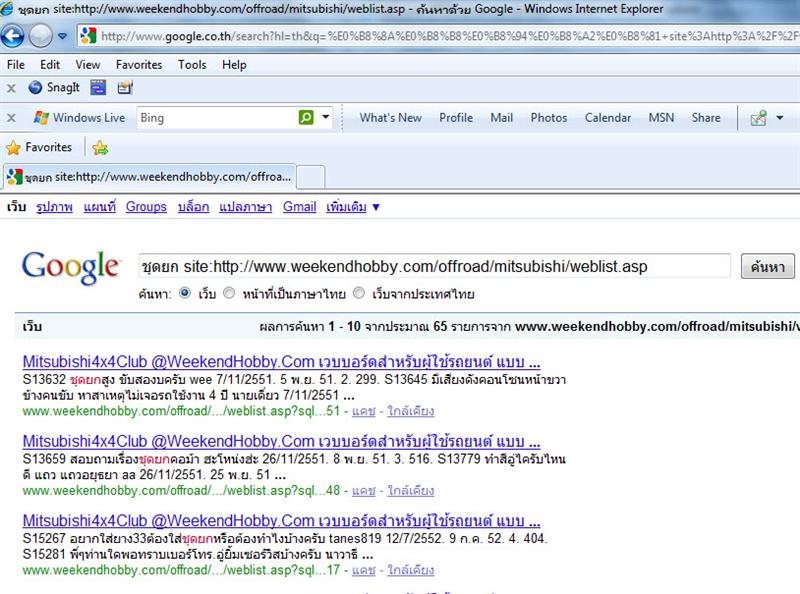The image size is (800, 594).
Task: Select the เว็บ search radio button
Action: (184, 294)
